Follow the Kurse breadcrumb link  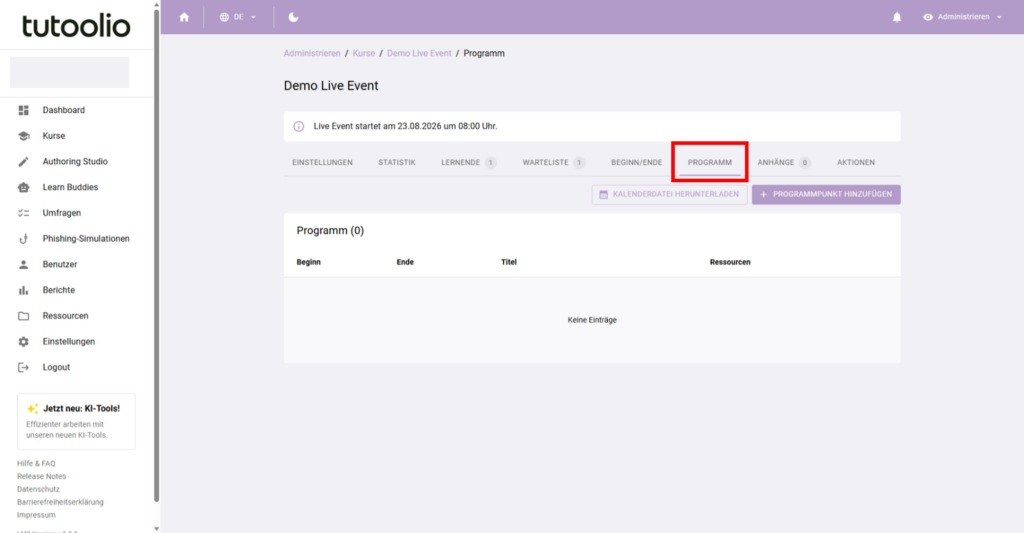pos(364,54)
